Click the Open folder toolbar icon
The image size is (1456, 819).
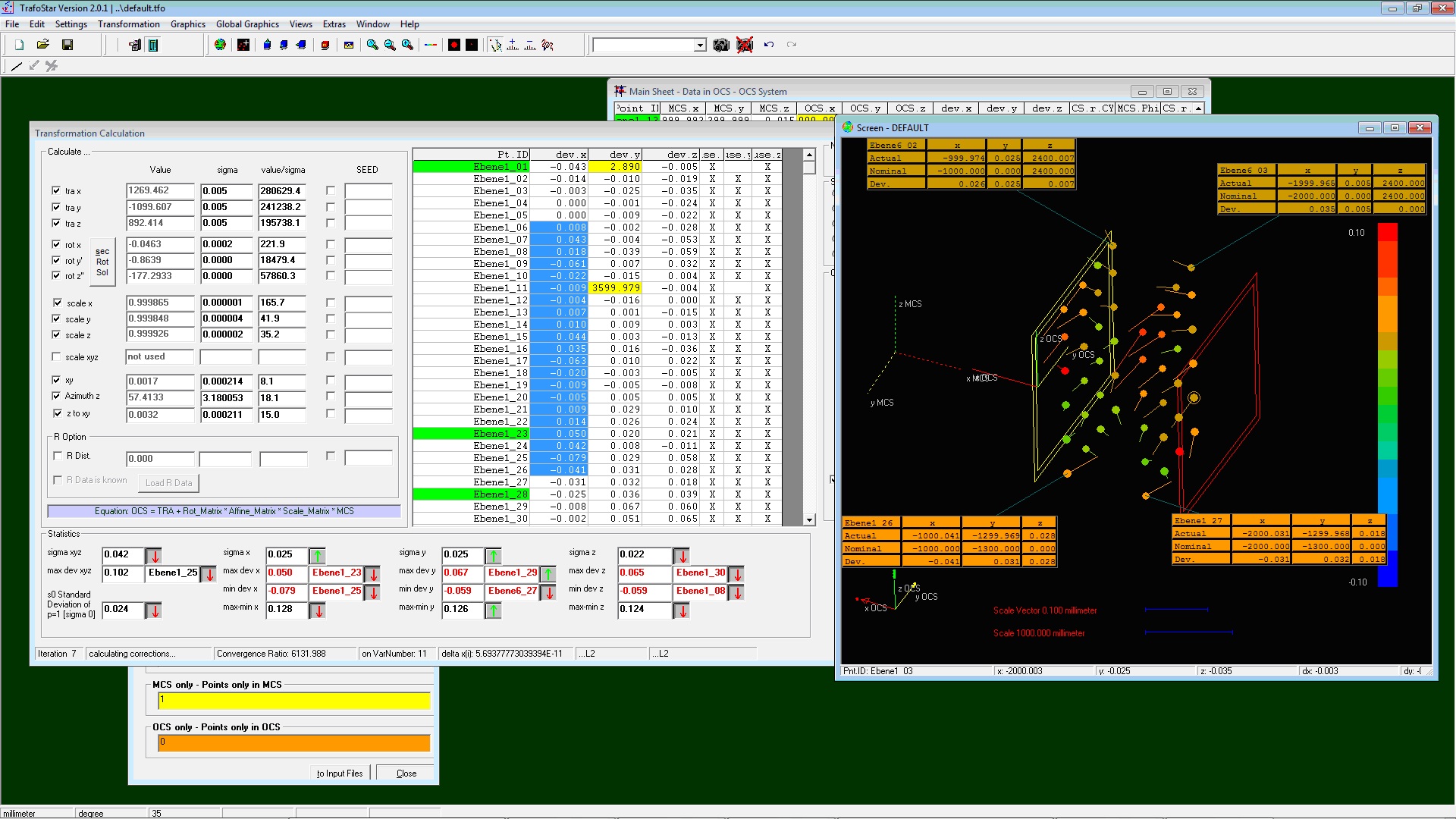click(43, 45)
